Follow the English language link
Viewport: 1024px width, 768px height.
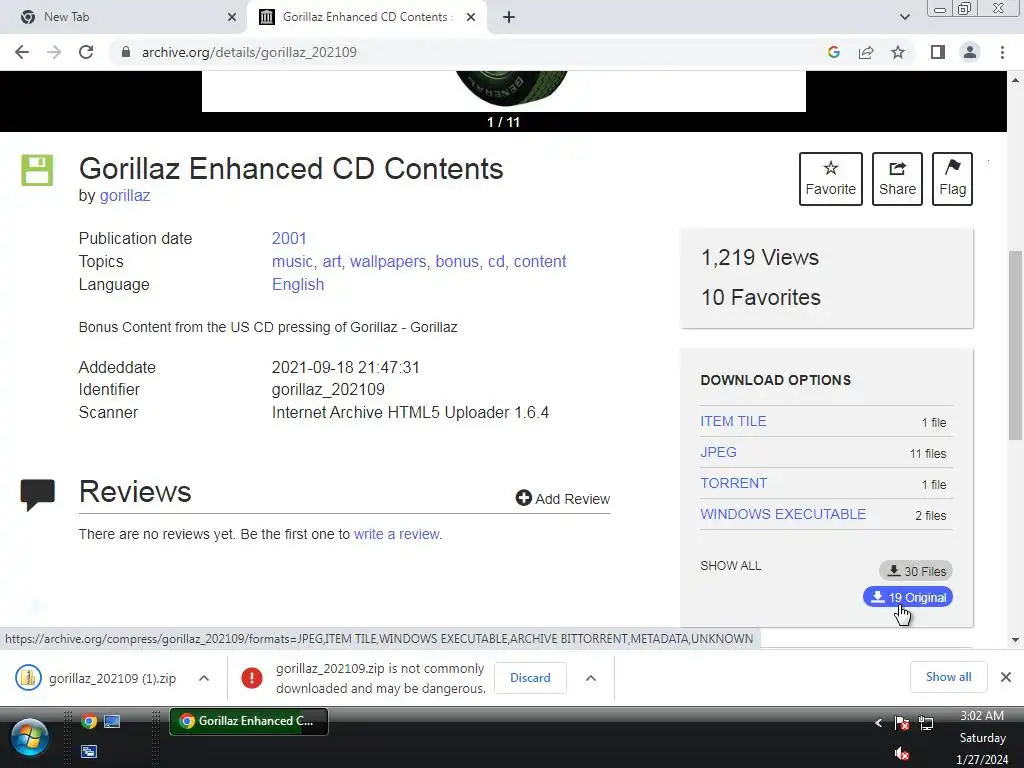[298, 285]
